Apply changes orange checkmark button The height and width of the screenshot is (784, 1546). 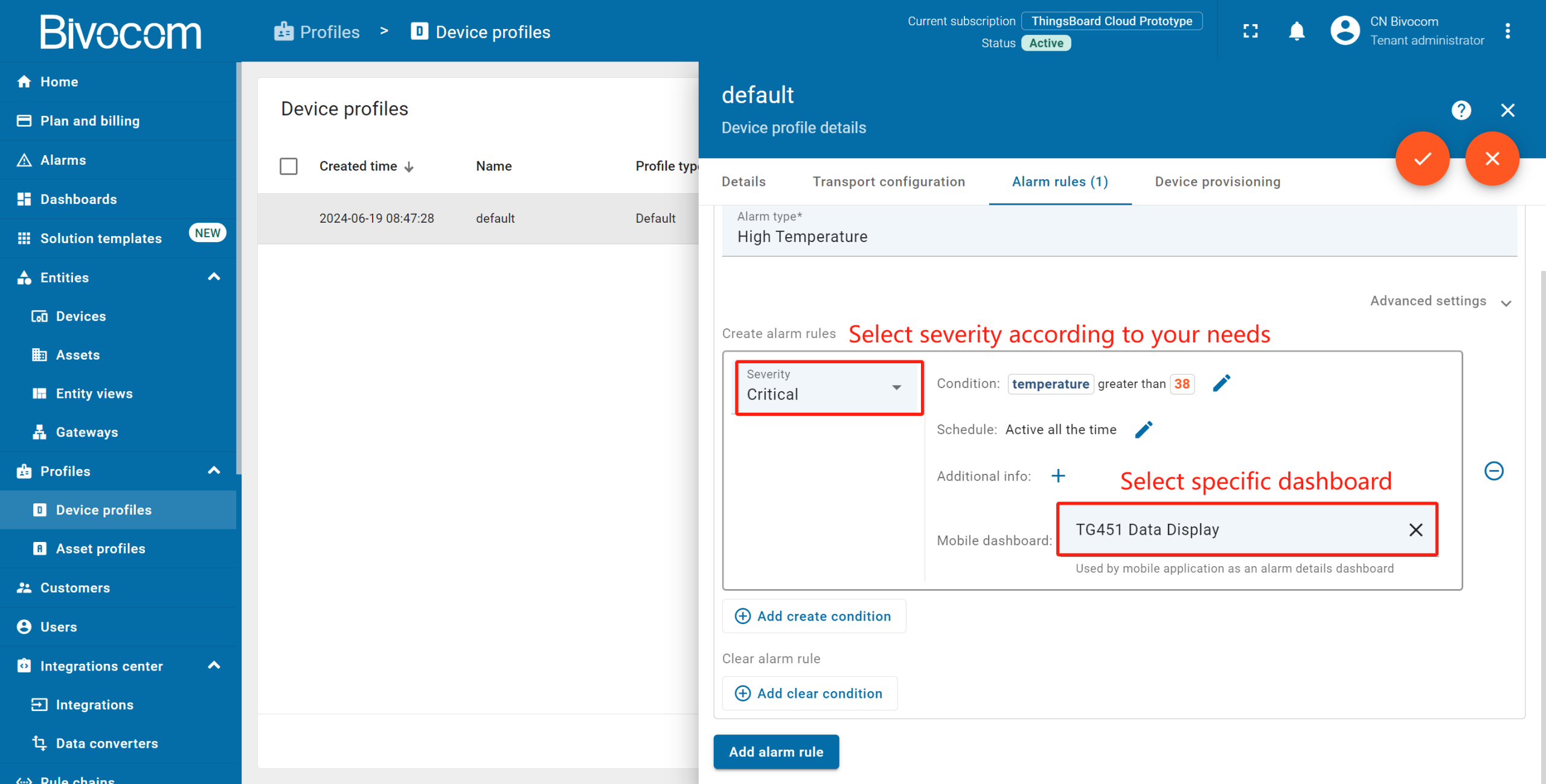pyautogui.click(x=1422, y=159)
